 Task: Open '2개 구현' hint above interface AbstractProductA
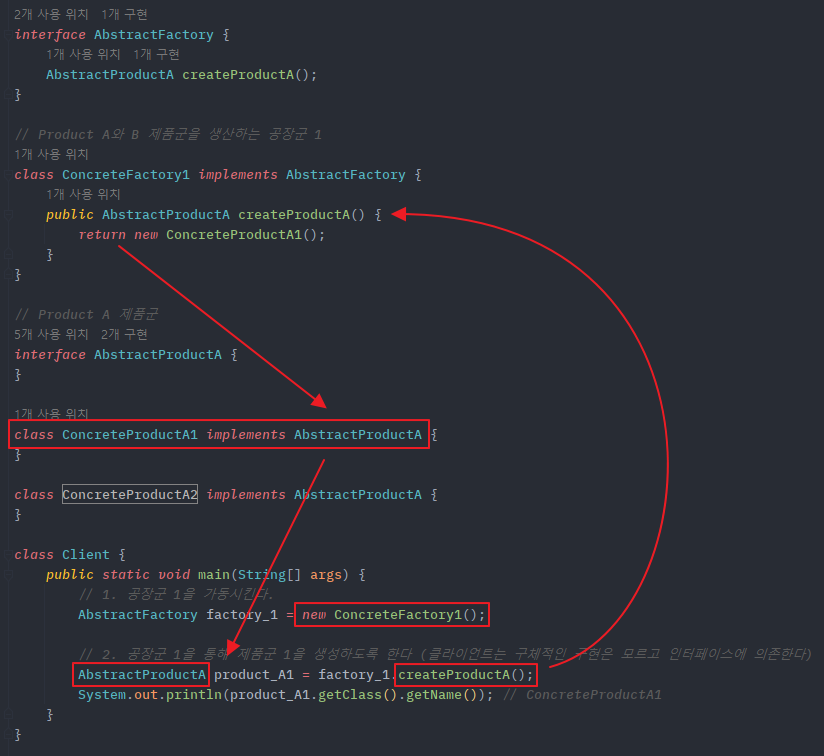(124, 334)
